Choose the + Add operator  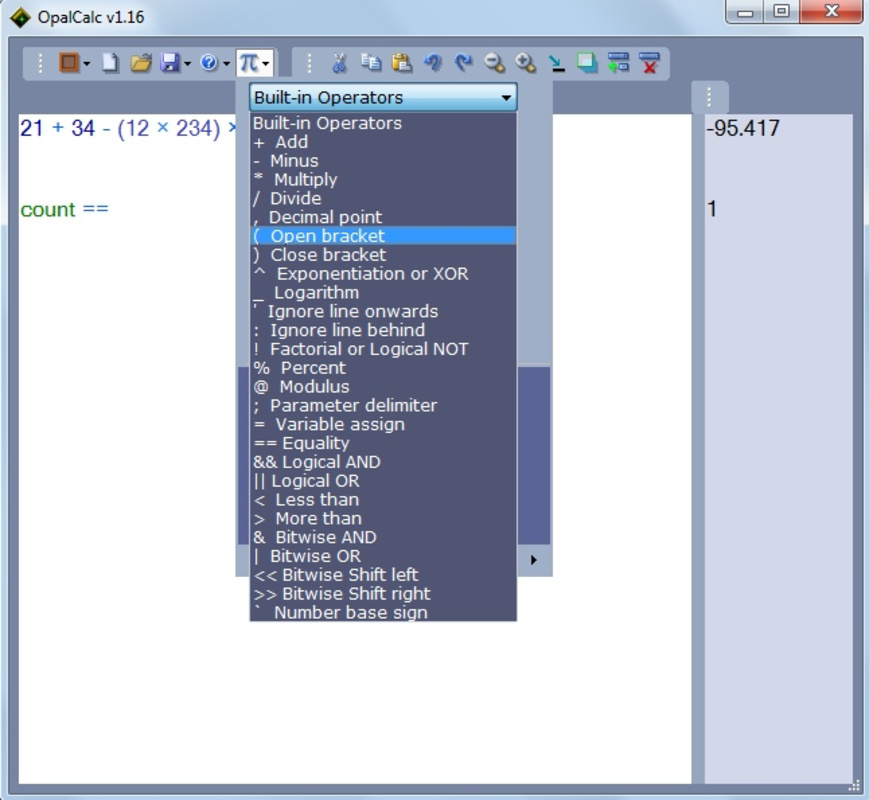point(383,142)
